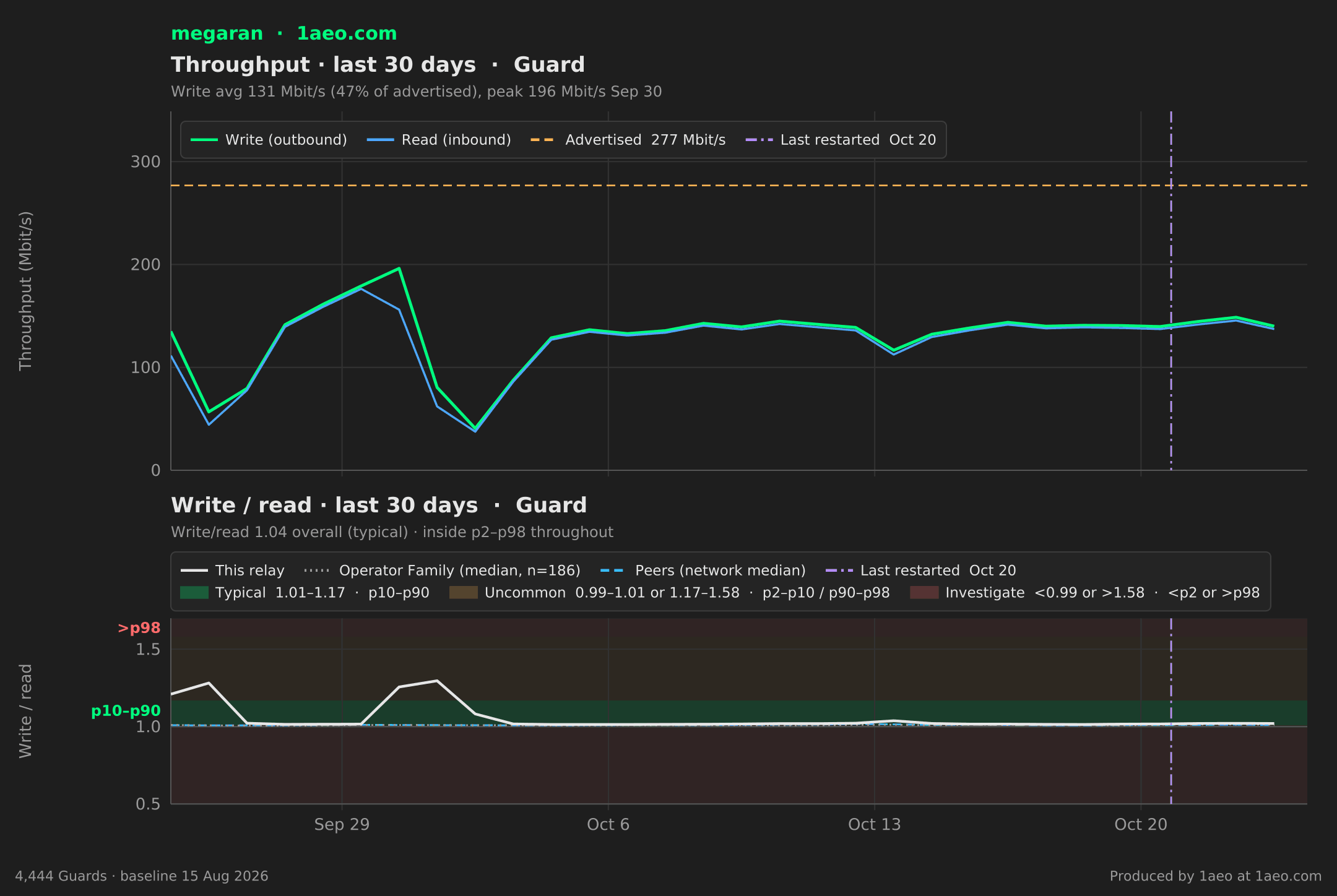This screenshot has width=1337, height=896.
Task: Select the Advertised 277 Mbit/s legend entry
Action: (628, 140)
